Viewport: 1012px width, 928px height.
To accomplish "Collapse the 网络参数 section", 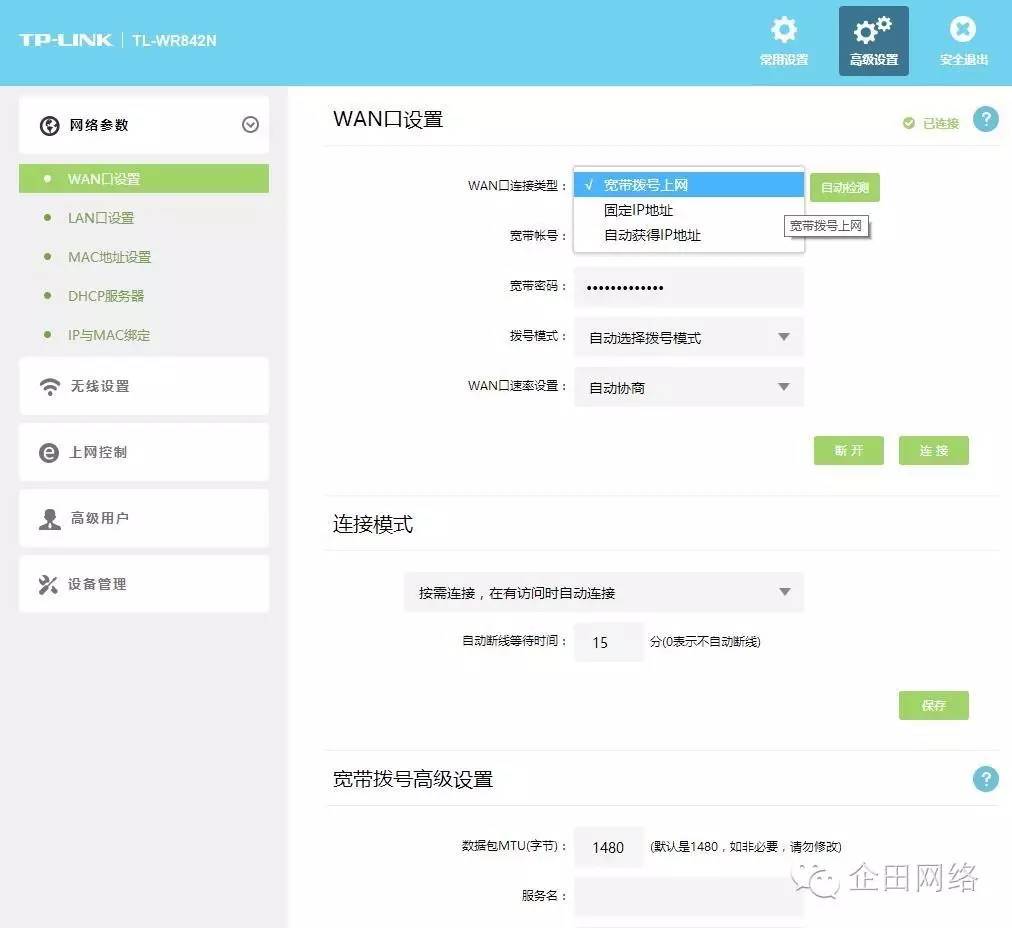I will 250,124.
